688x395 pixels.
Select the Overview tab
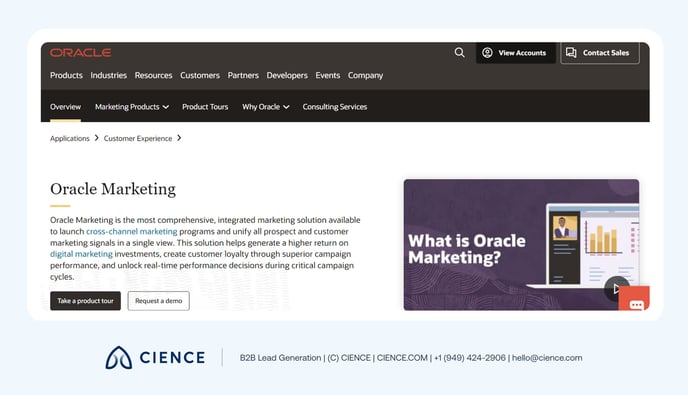[65, 107]
